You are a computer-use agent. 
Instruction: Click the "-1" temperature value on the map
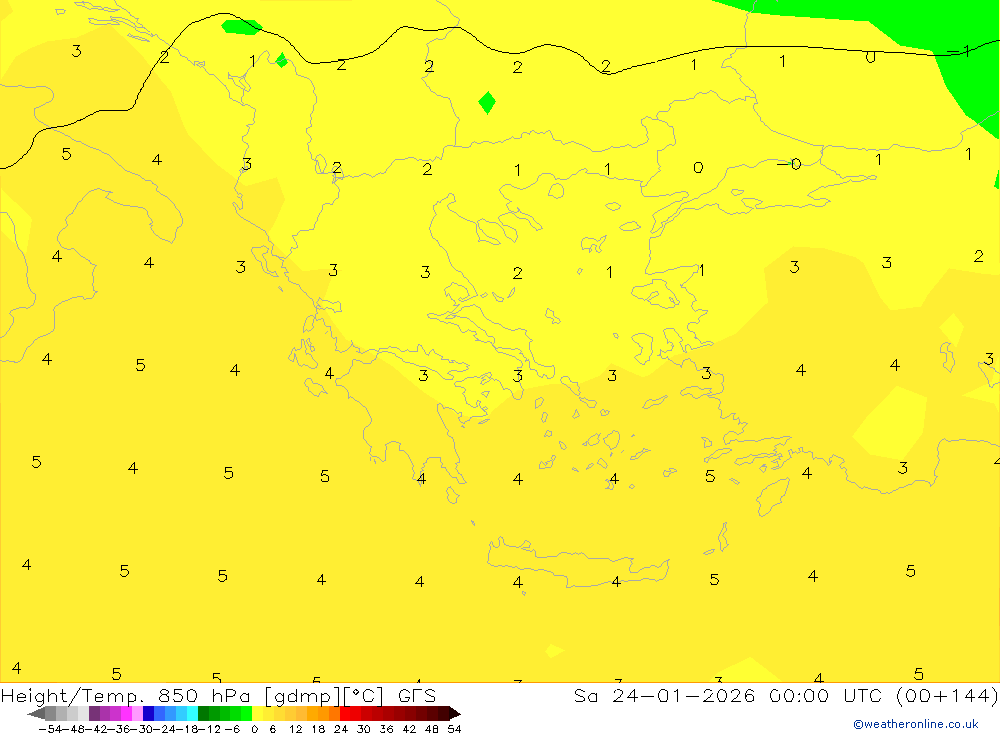959,51
